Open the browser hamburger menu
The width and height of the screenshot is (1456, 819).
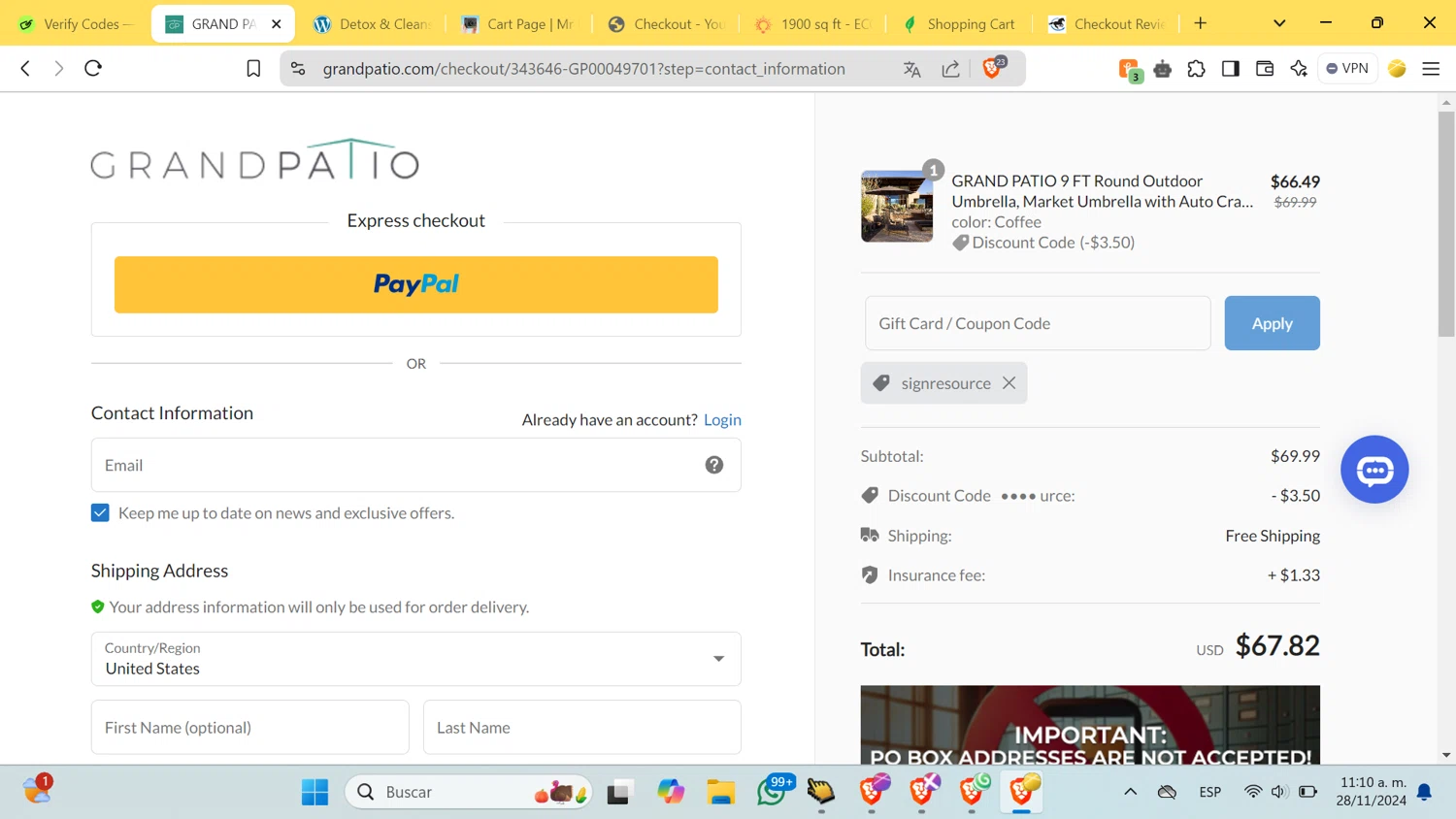point(1431,69)
